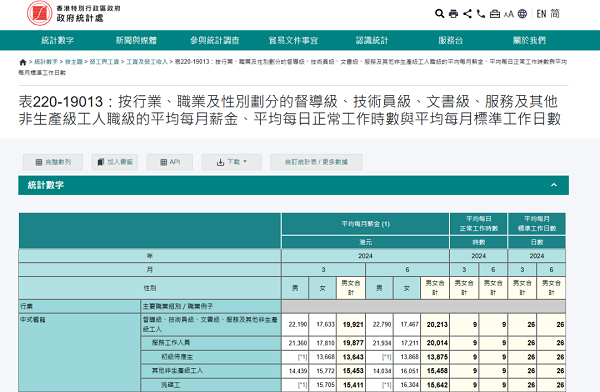Viewport: 600px width, 392px height.
Task: Switch to Simplified Chinese 简
Action: tap(555, 14)
